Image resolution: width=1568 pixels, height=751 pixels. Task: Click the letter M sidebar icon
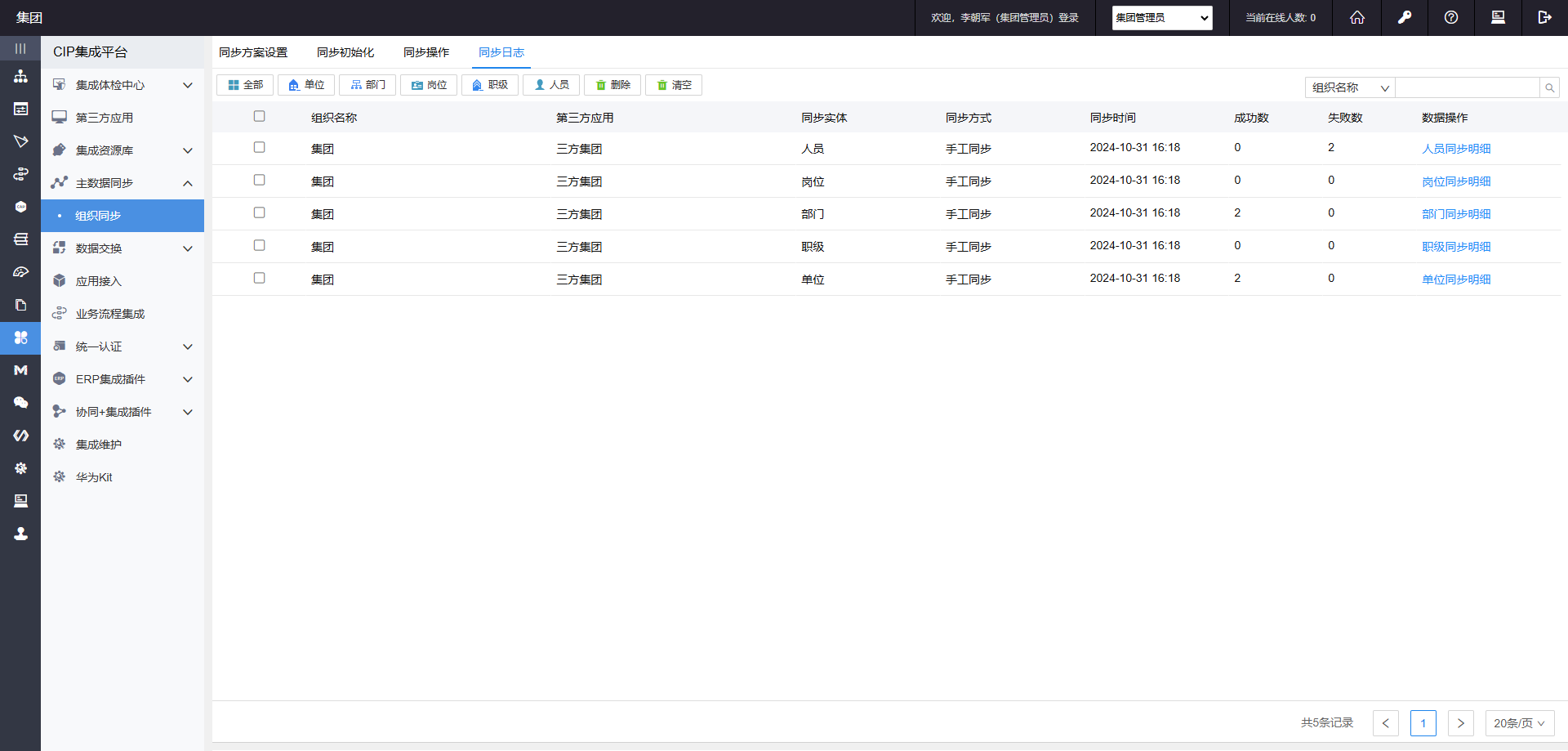tap(20, 370)
